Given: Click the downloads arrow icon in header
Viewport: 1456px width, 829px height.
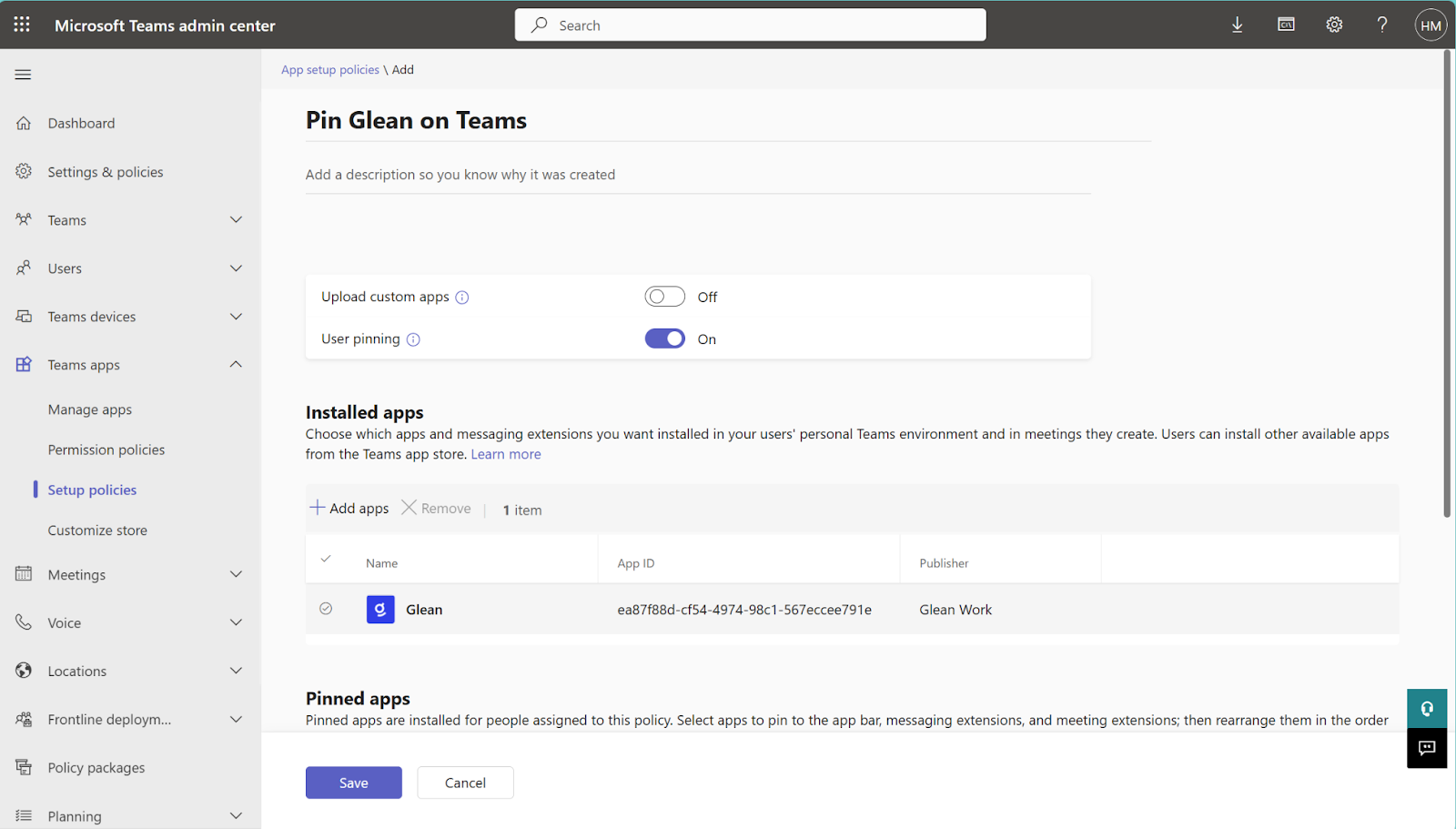Looking at the screenshot, I should [x=1237, y=25].
